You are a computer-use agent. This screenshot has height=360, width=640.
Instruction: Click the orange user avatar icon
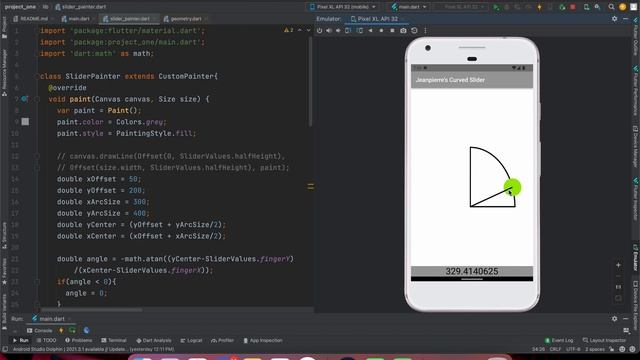(622, 7)
